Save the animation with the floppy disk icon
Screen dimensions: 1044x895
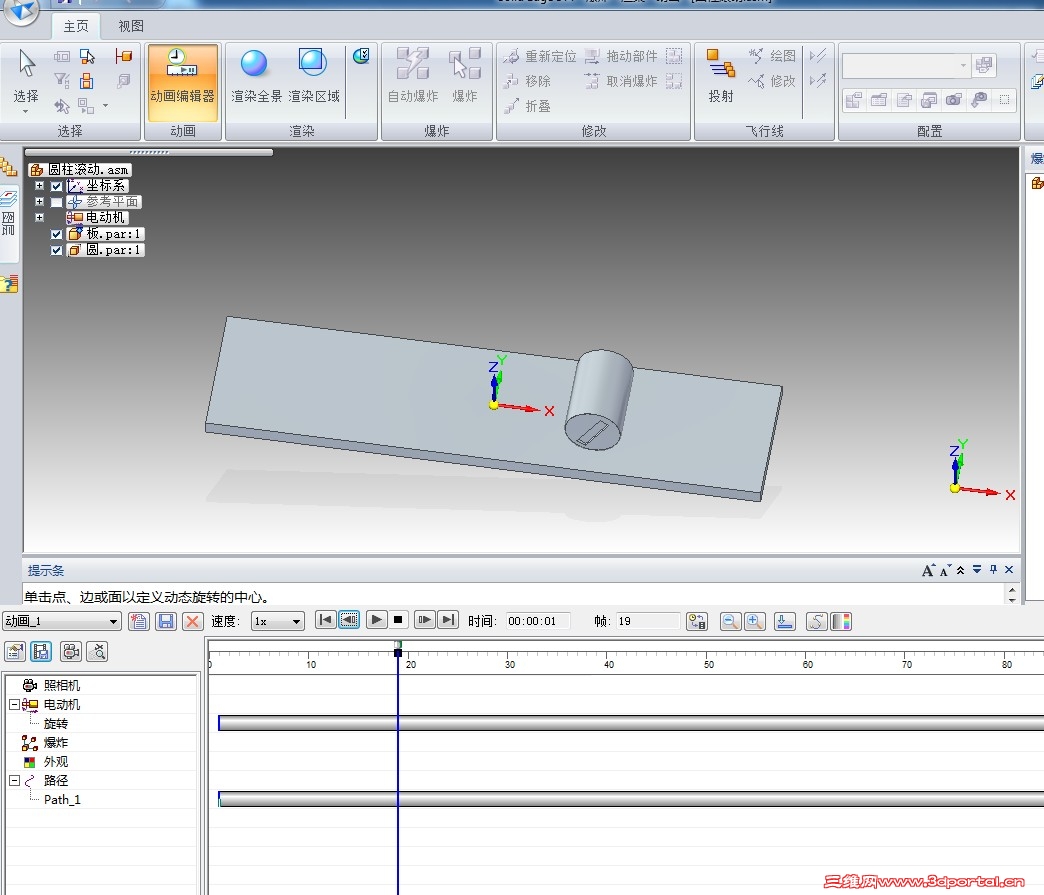point(166,621)
